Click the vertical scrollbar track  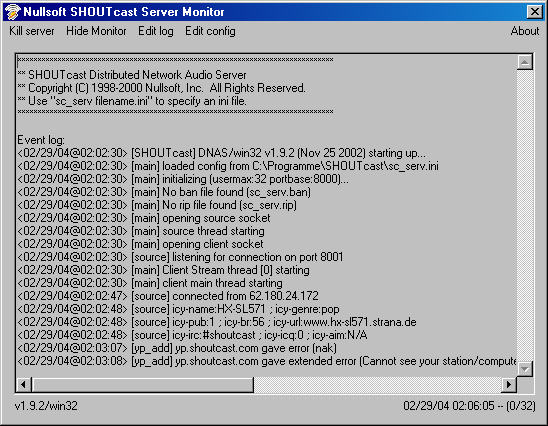tap(525, 215)
